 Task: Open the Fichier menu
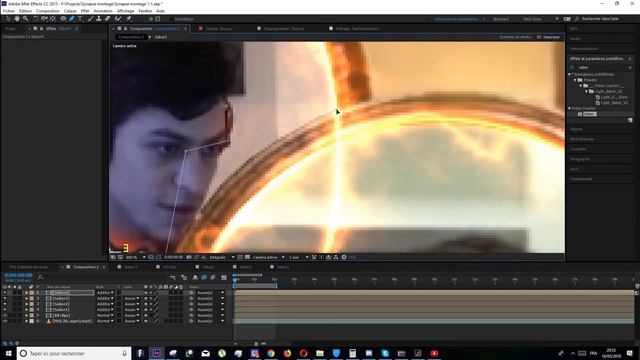9,11
